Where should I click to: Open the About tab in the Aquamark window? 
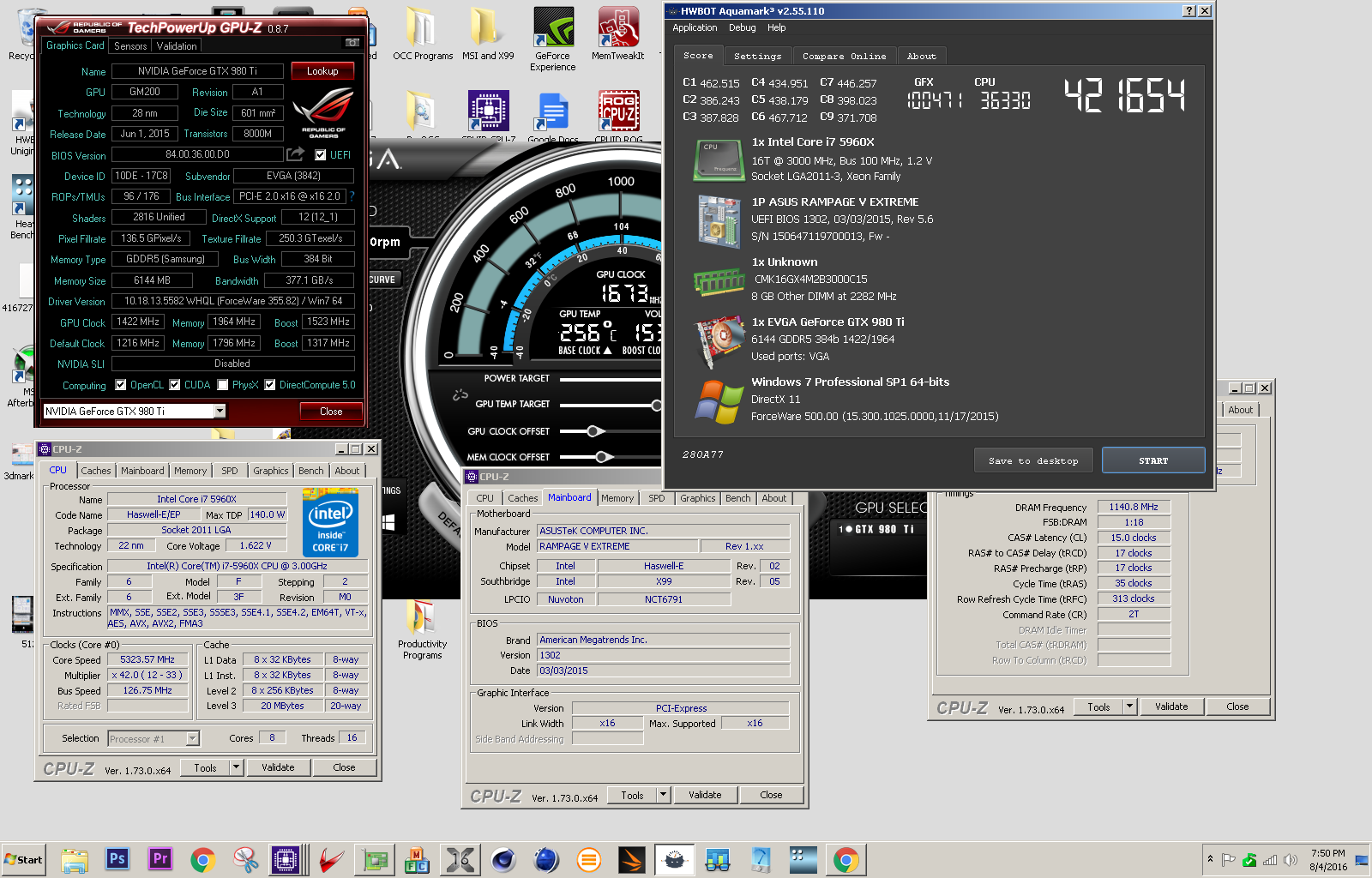pos(922,56)
